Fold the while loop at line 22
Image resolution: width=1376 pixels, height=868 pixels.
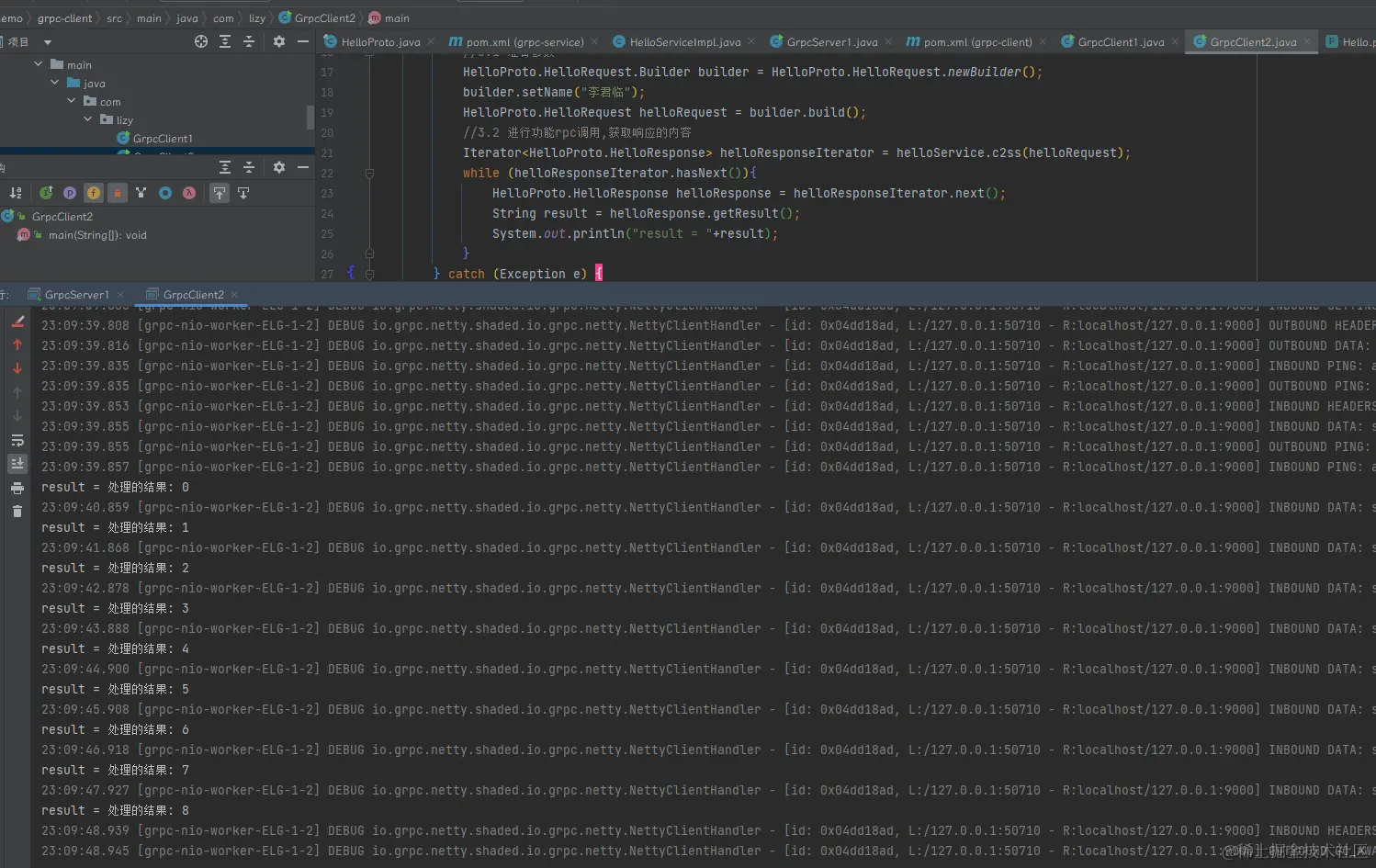pos(369,173)
